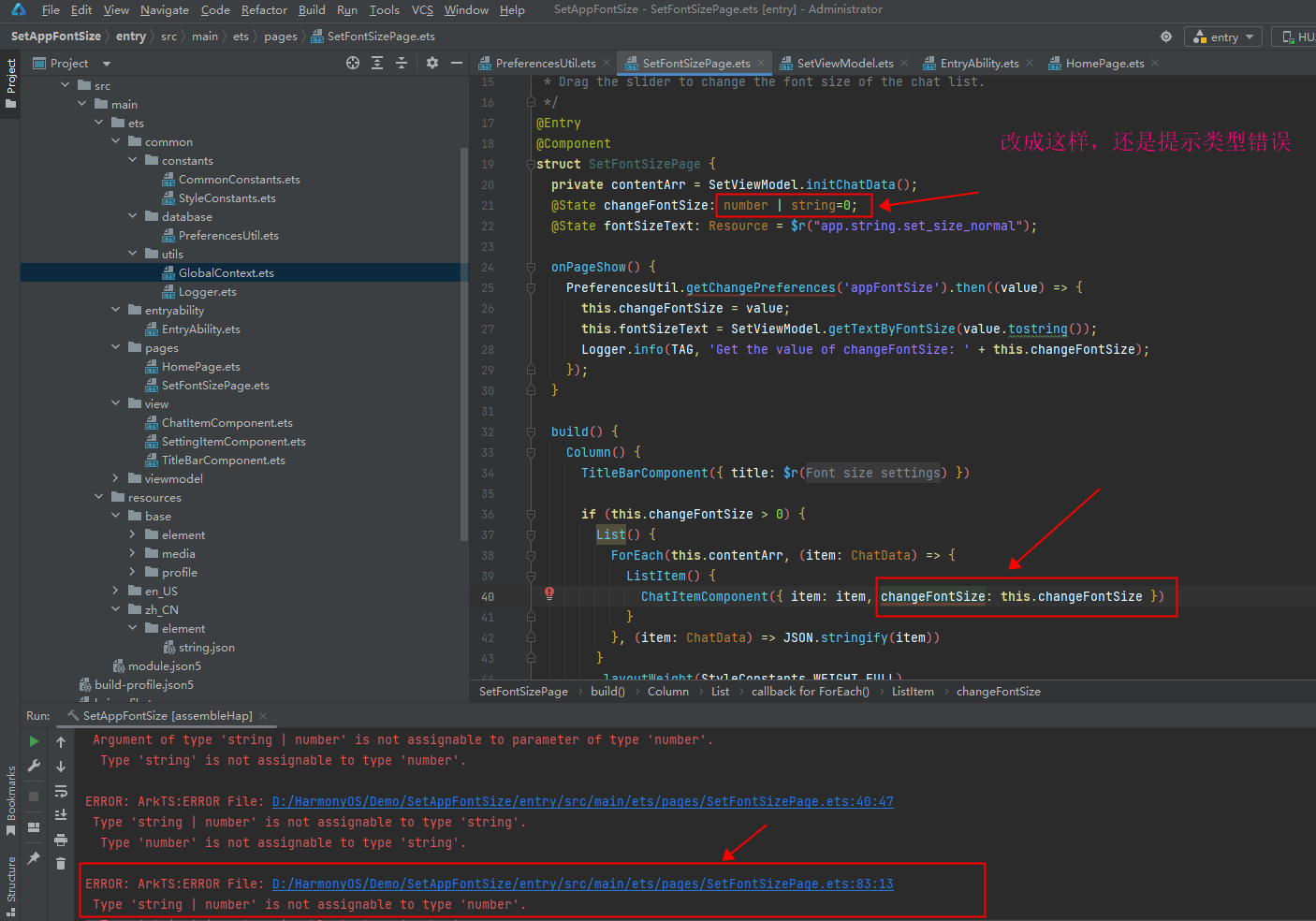
Task: Open error link SetFontSizePage.ets:40:47
Action: [582, 801]
